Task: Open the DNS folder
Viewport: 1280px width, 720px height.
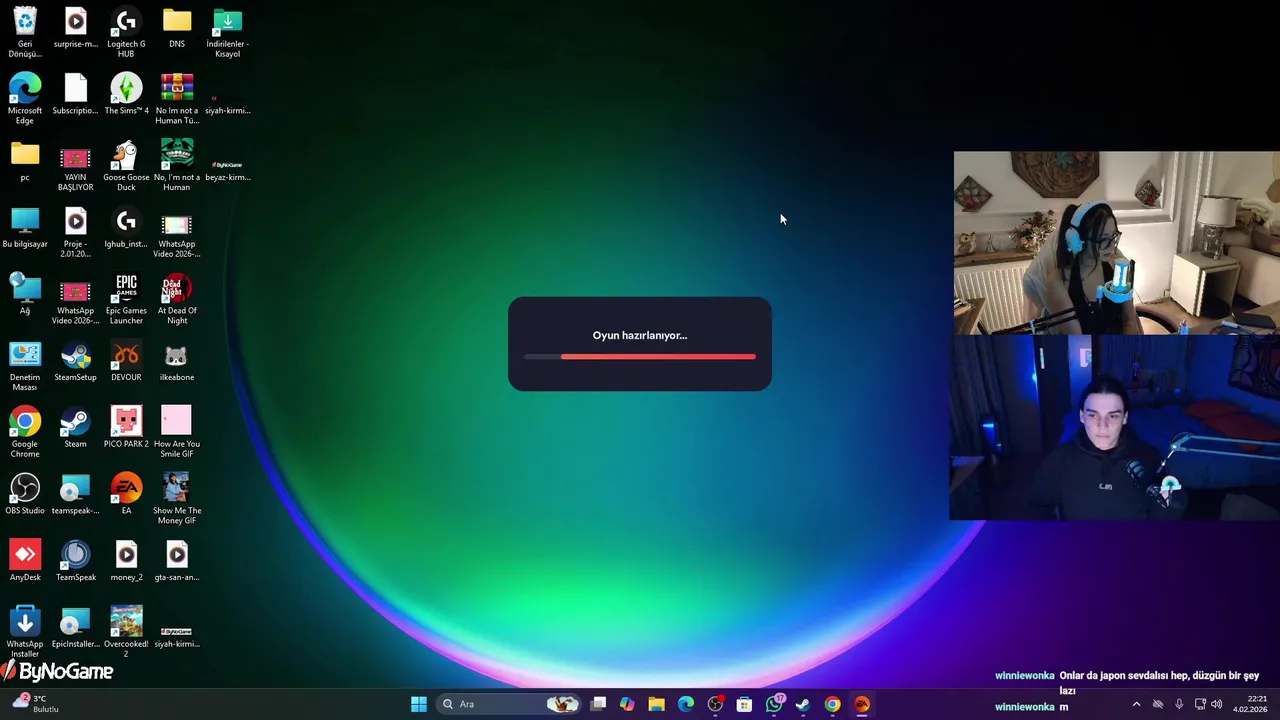Action: pyautogui.click(x=177, y=29)
